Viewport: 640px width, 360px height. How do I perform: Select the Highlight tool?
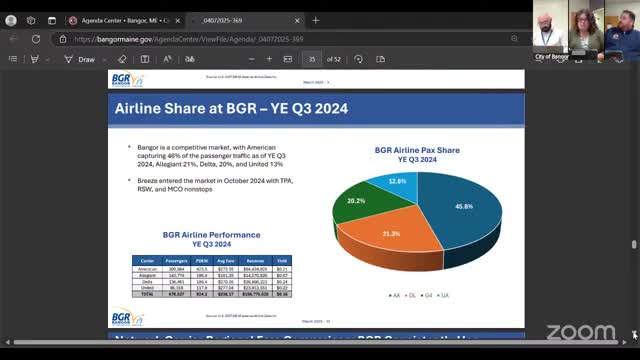[35, 59]
